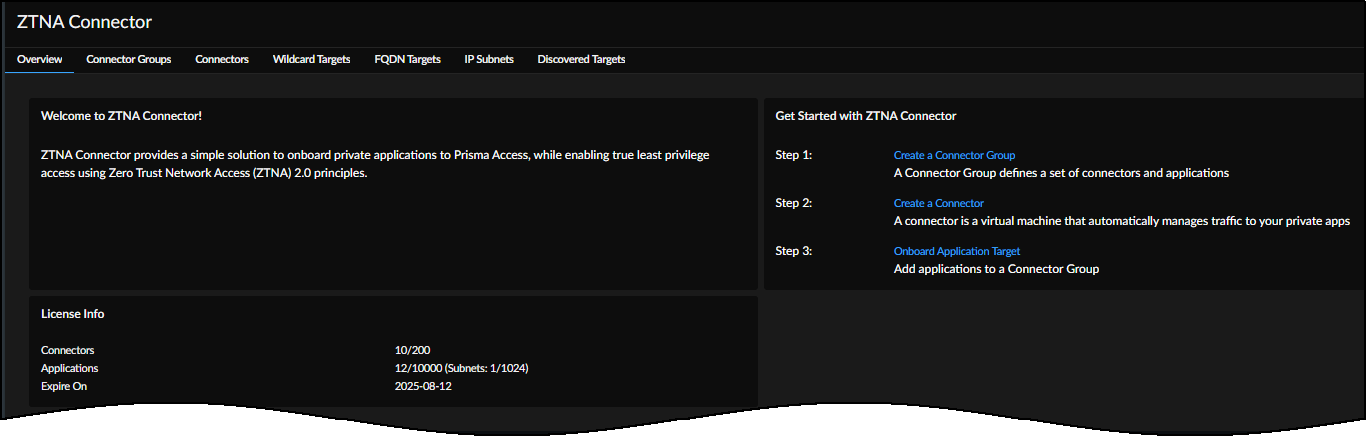Screen dimensions: 1366x437
Task: View the Discovered Targets tab
Action: (x=581, y=59)
